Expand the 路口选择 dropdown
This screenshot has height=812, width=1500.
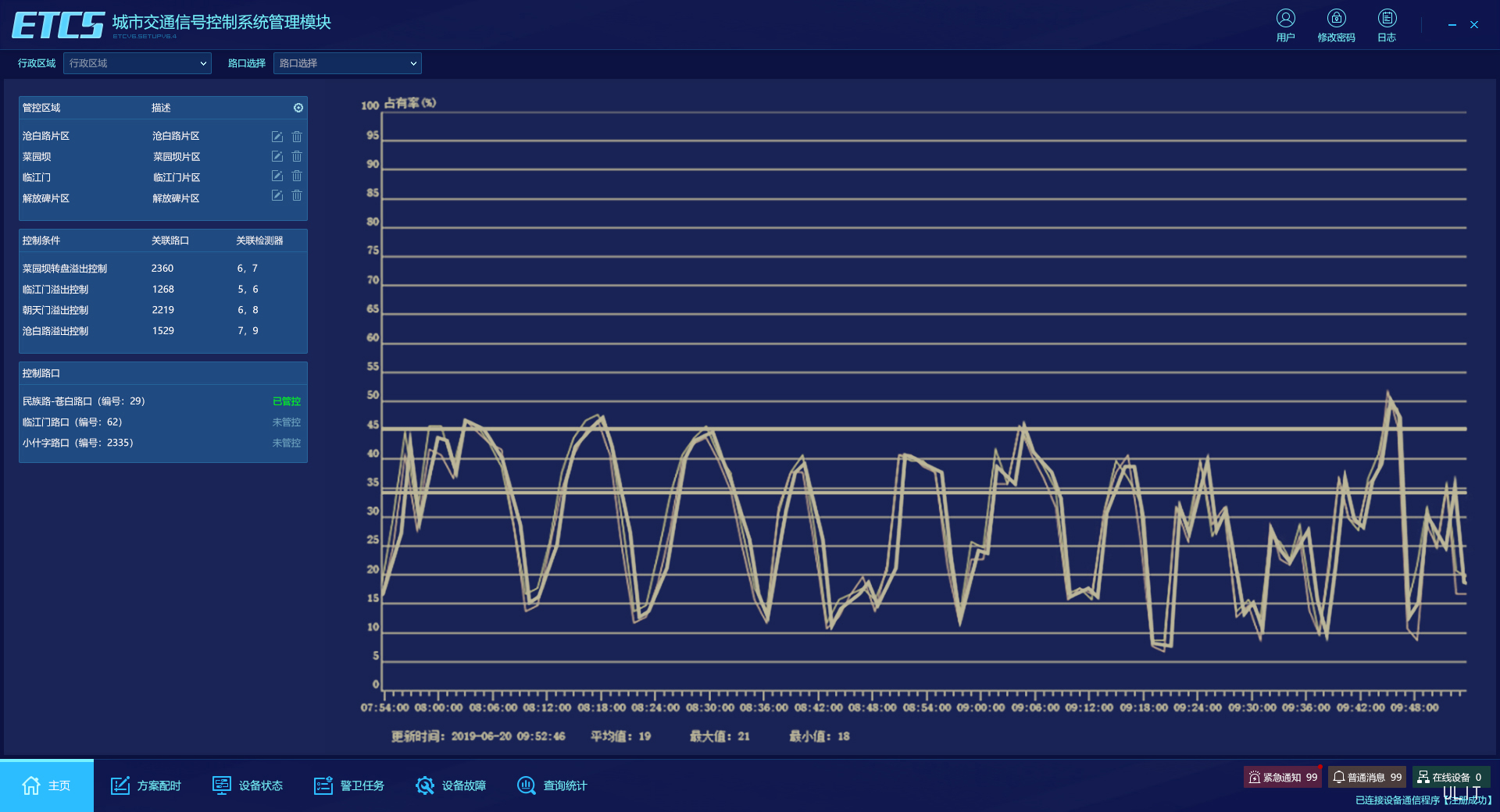coord(348,63)
